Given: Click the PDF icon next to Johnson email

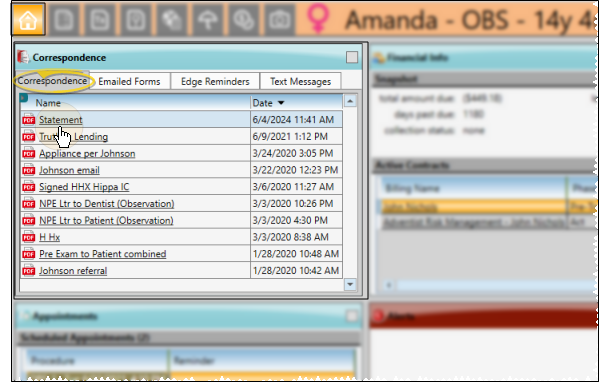Looking at the screenshot, I should click(x=29, y=170).
